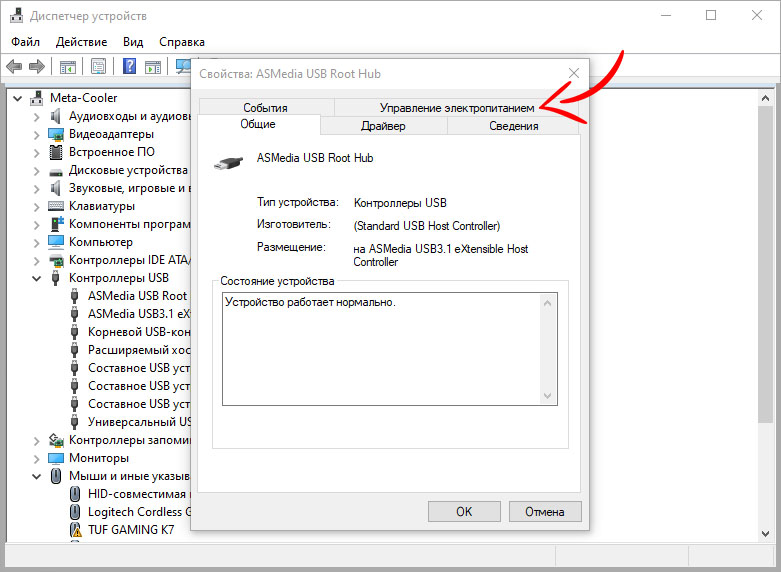The width and height of the screenshot is (781, 572).
Task: Close the ASMedia USB Root Hub dialog
Action: coord(574,73)
